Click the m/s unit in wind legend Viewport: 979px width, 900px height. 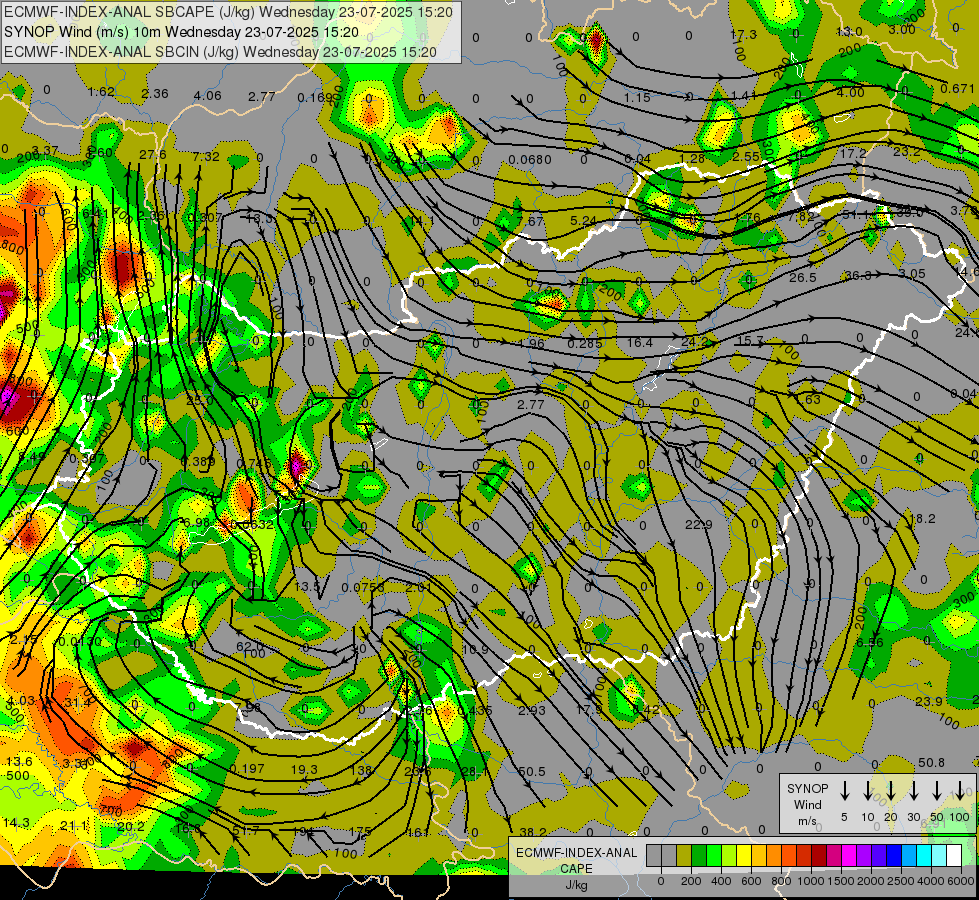click(x=807, y=821)
